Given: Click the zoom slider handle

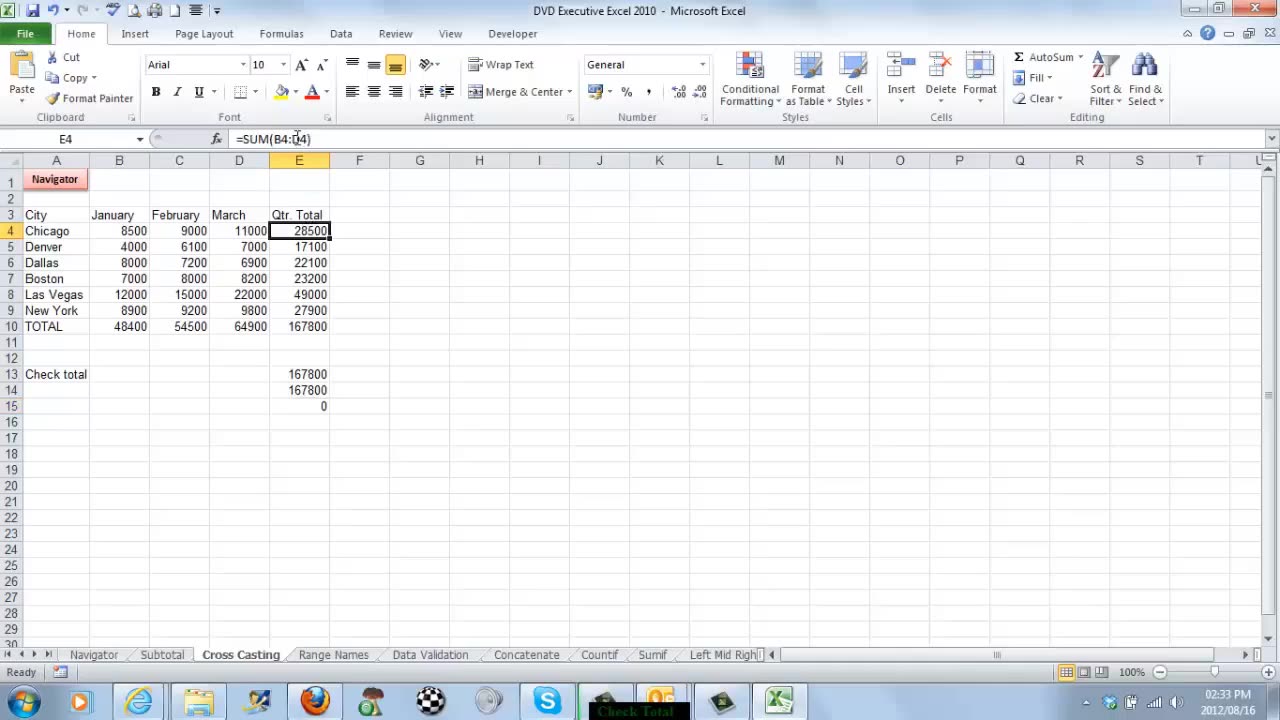Looking at the screenshot, I should tap(1214, 672).
